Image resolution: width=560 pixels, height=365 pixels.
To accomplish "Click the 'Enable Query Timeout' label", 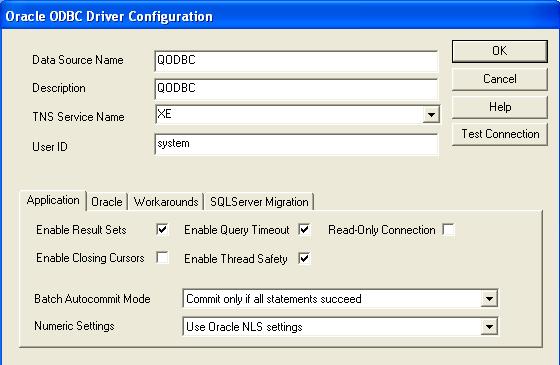I will click(236, 230).
